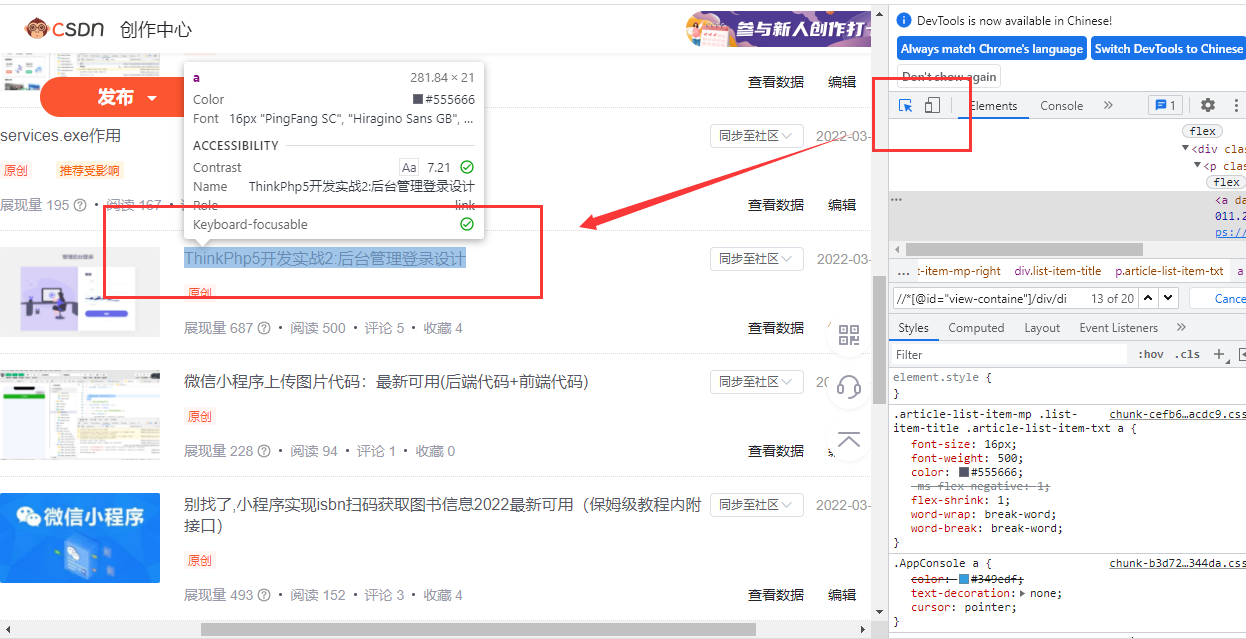The image size is (1246, 639).
Task: Select div.list-item-title breadcrumb
Action: point(1058,271)
